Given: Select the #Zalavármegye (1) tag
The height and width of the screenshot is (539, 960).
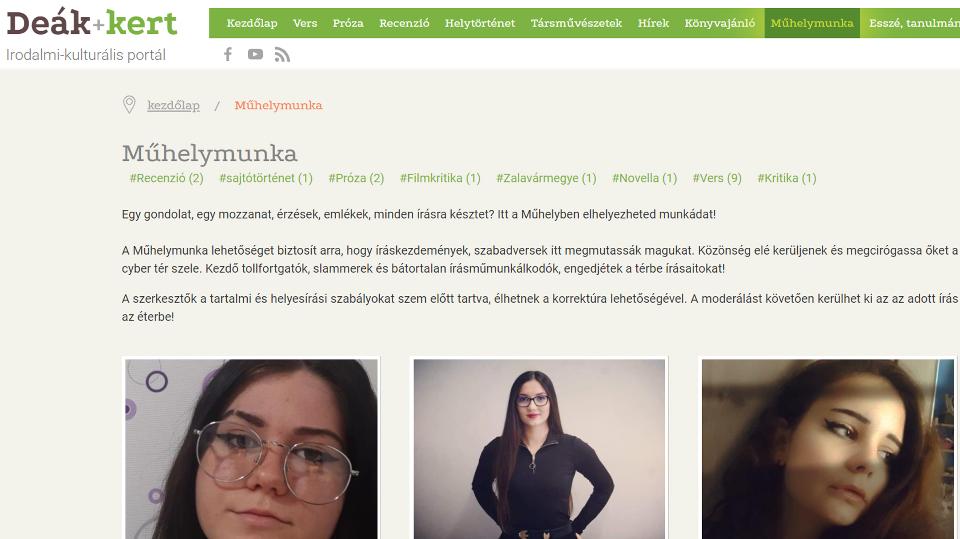Looking at the screenshot, I should coord(546,178).
